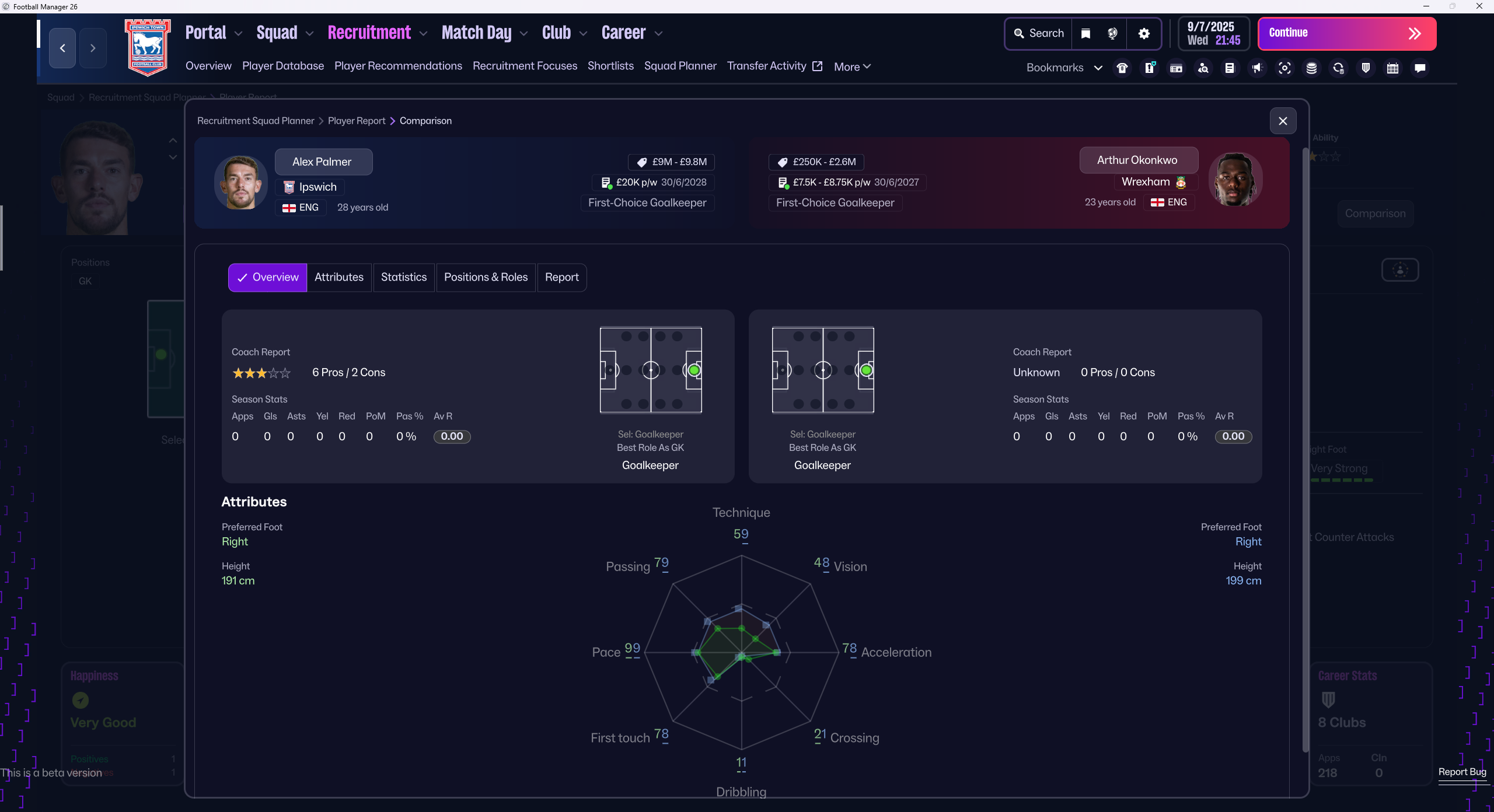The width and height of the screenshot is (1494, 812).
Task: Open the More submenu dropdown
Action: 852,66
